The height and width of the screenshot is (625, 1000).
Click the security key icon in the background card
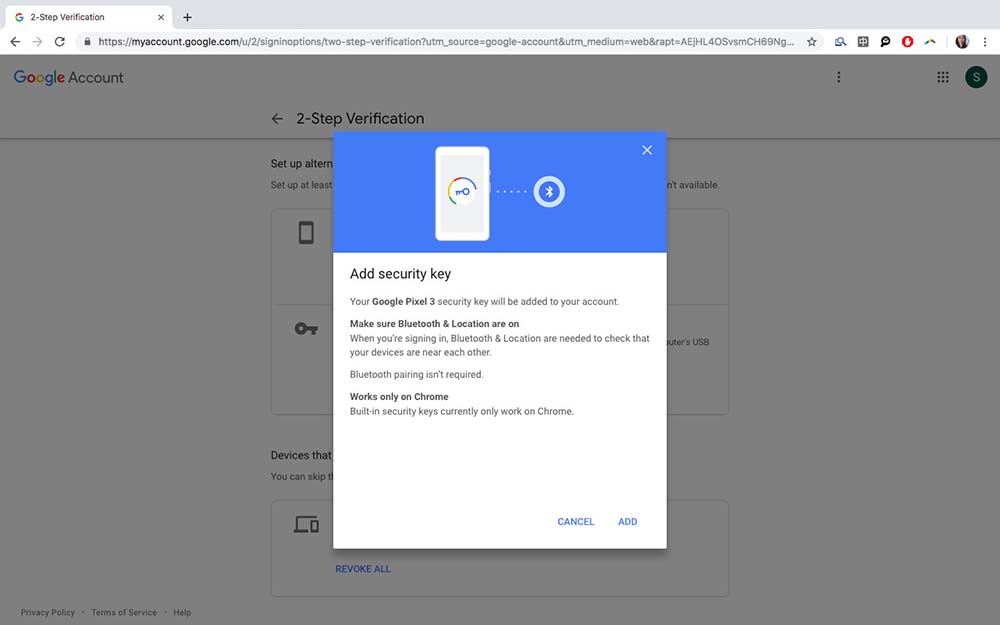(306, 329)
